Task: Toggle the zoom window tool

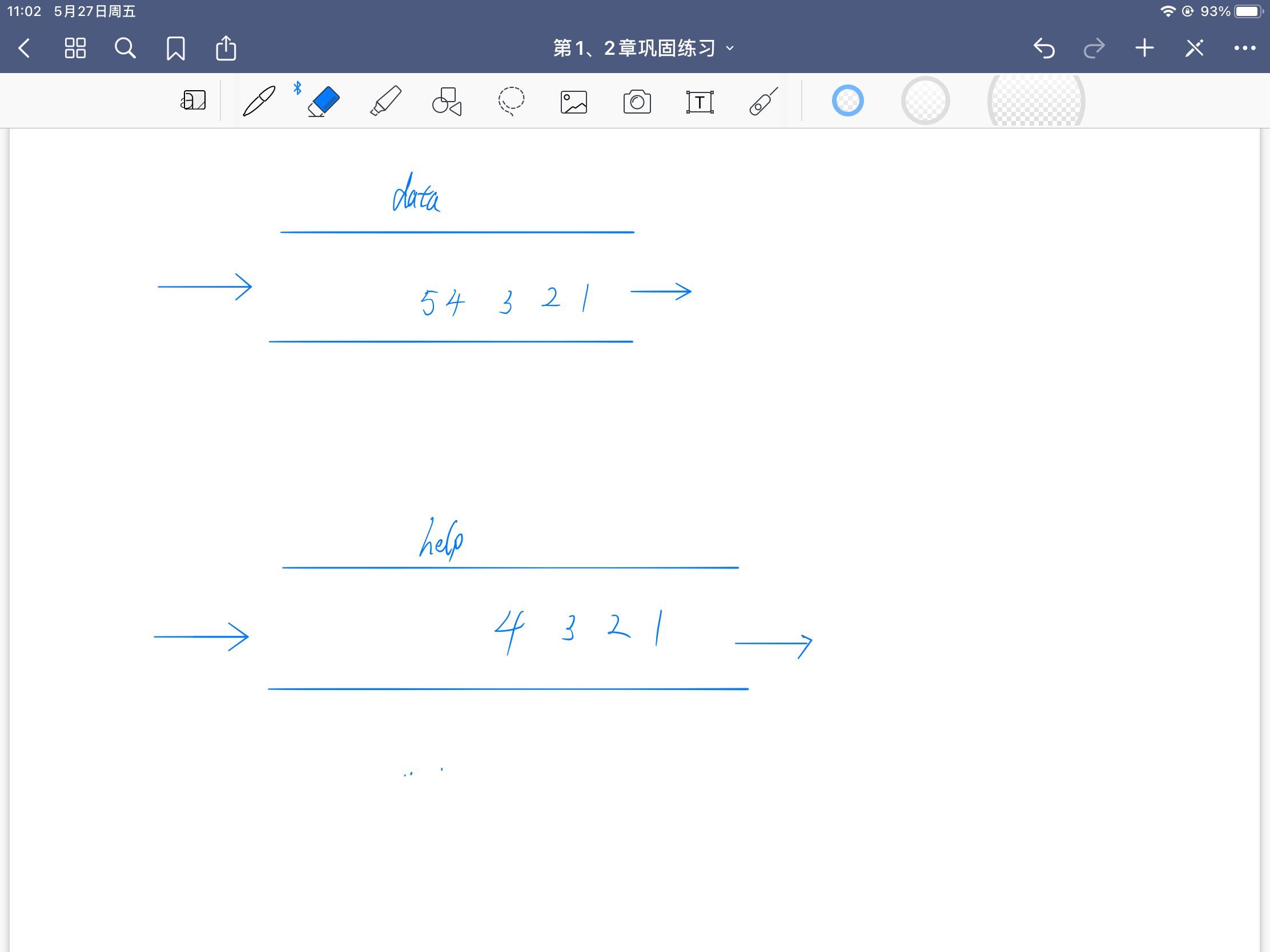Action: [x=194, y=100]
